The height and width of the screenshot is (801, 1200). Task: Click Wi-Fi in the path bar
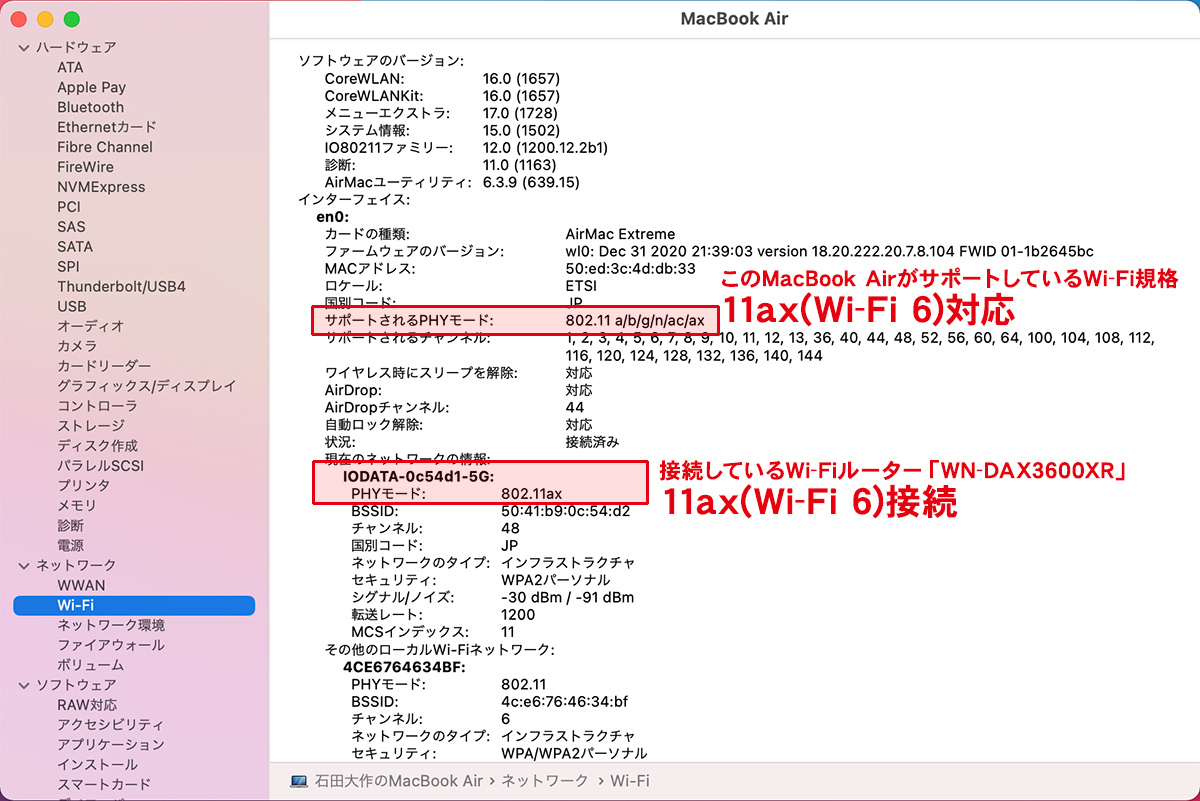[631, 780]
